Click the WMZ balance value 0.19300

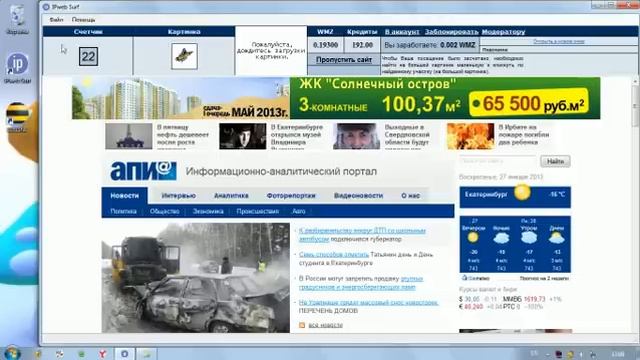[x=325, y=45]
